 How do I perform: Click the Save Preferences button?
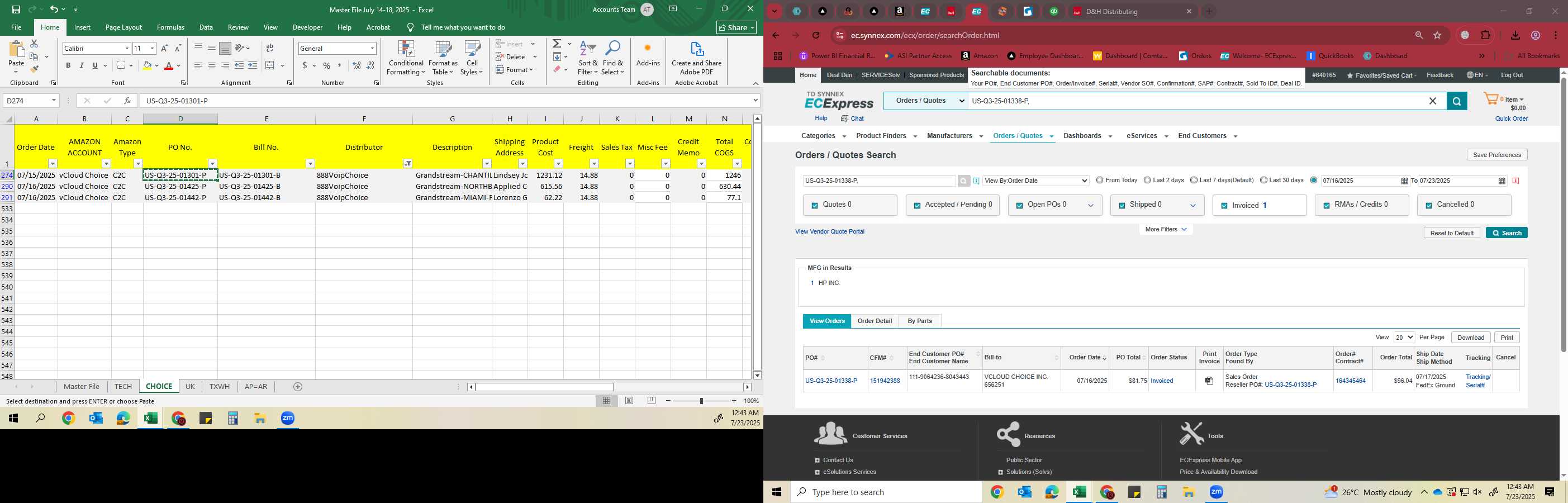point(1497,155)
